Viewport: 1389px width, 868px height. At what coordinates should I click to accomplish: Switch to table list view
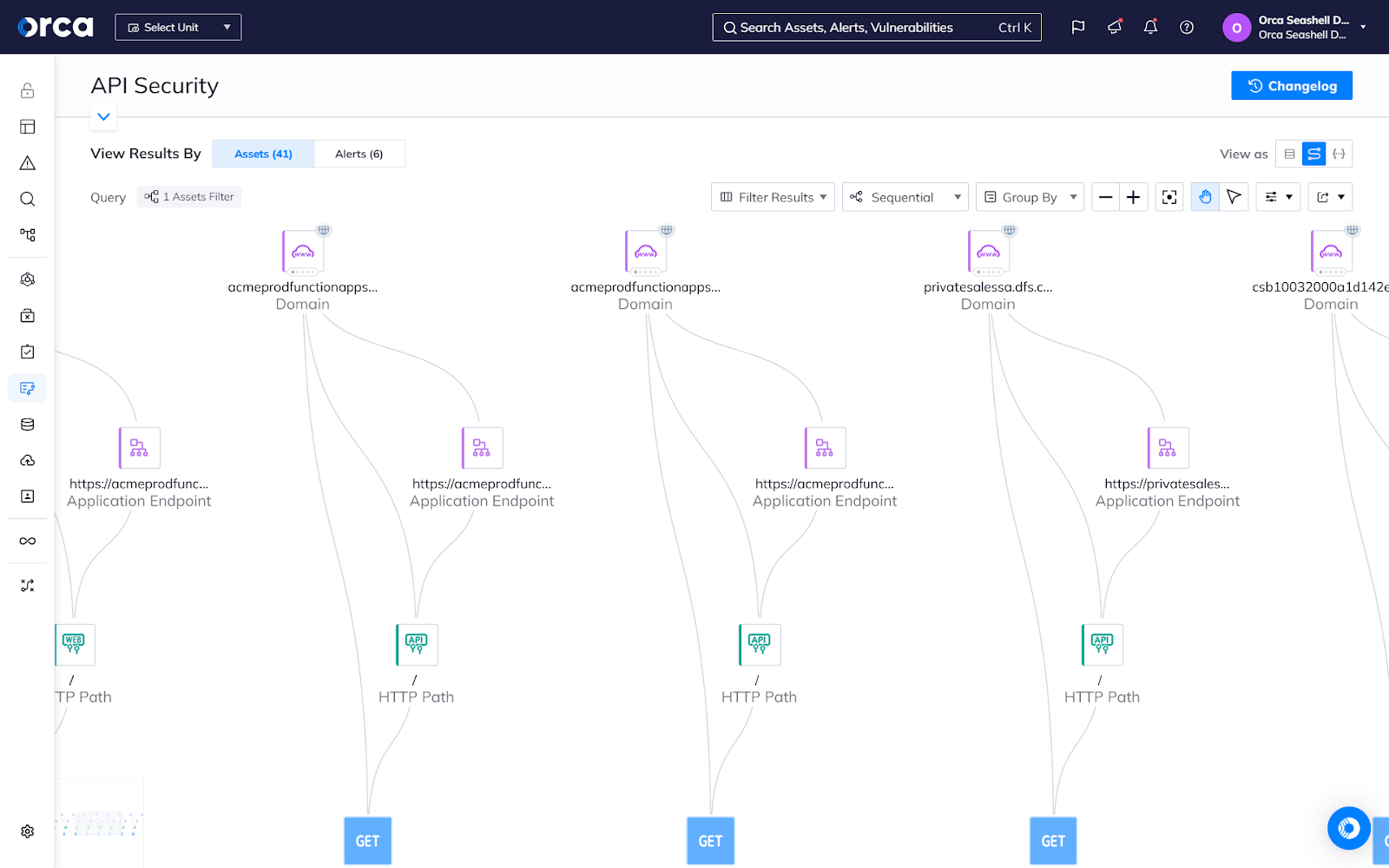coord(1289,154)
